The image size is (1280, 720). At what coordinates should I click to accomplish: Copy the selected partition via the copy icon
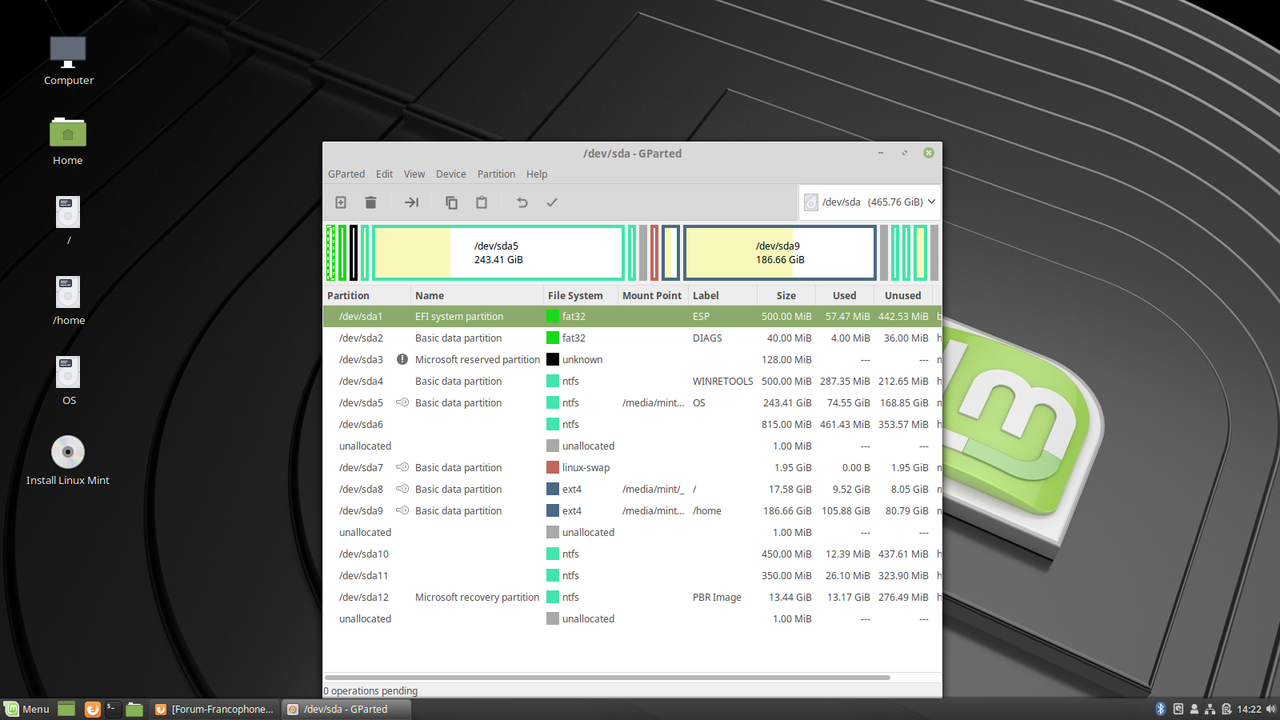click(x=451, y=202)
